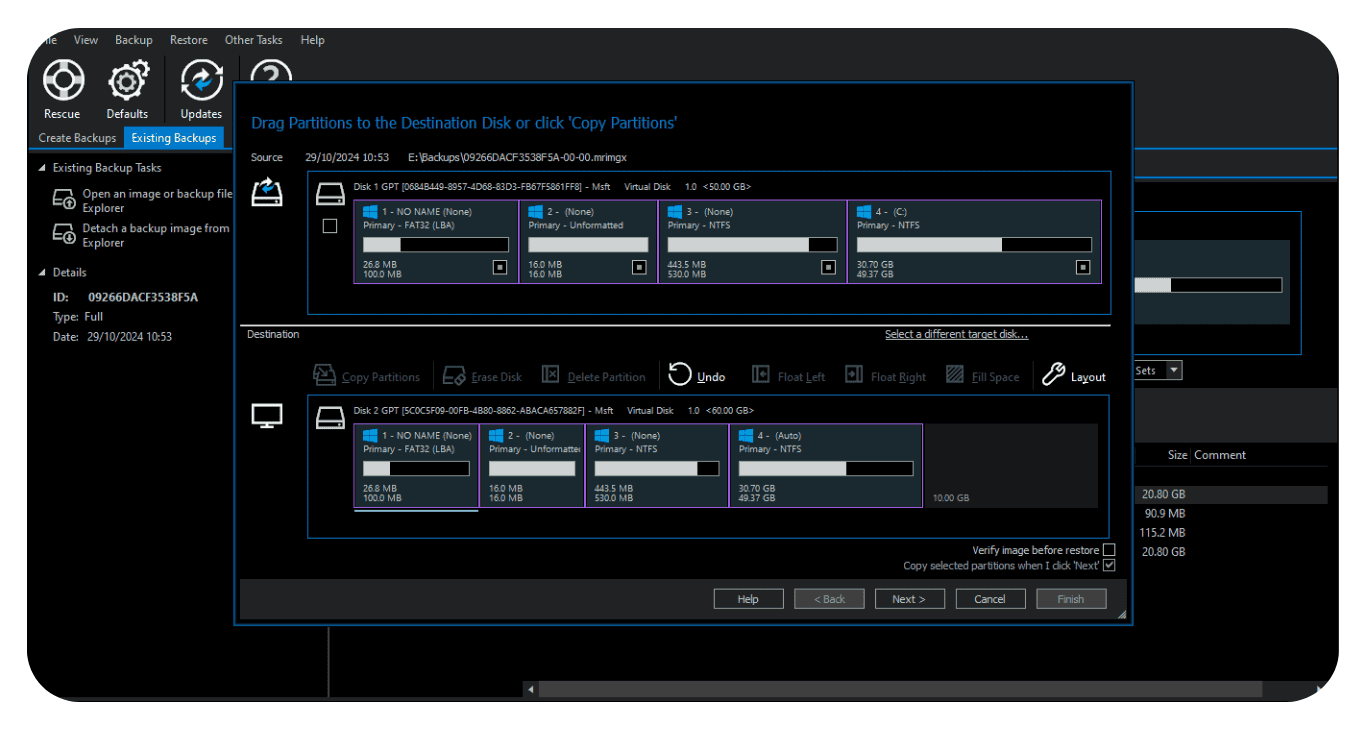The image size is (1366, 730).
Task: Collapse the Details section
Action: pos(42,272)
